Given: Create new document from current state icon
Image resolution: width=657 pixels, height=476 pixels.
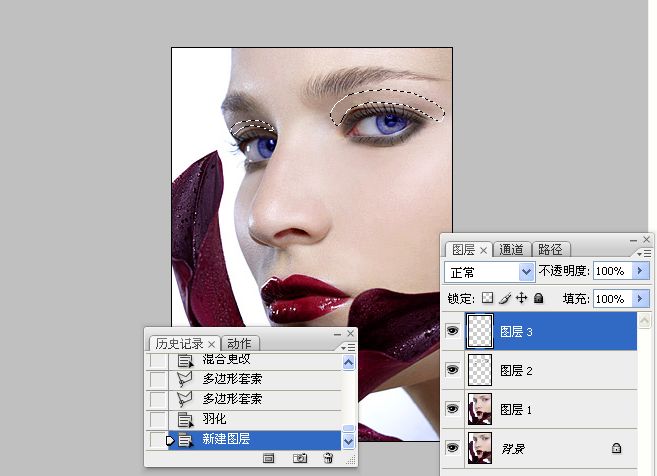Looking at the screenshot, I should click(269, 458).
